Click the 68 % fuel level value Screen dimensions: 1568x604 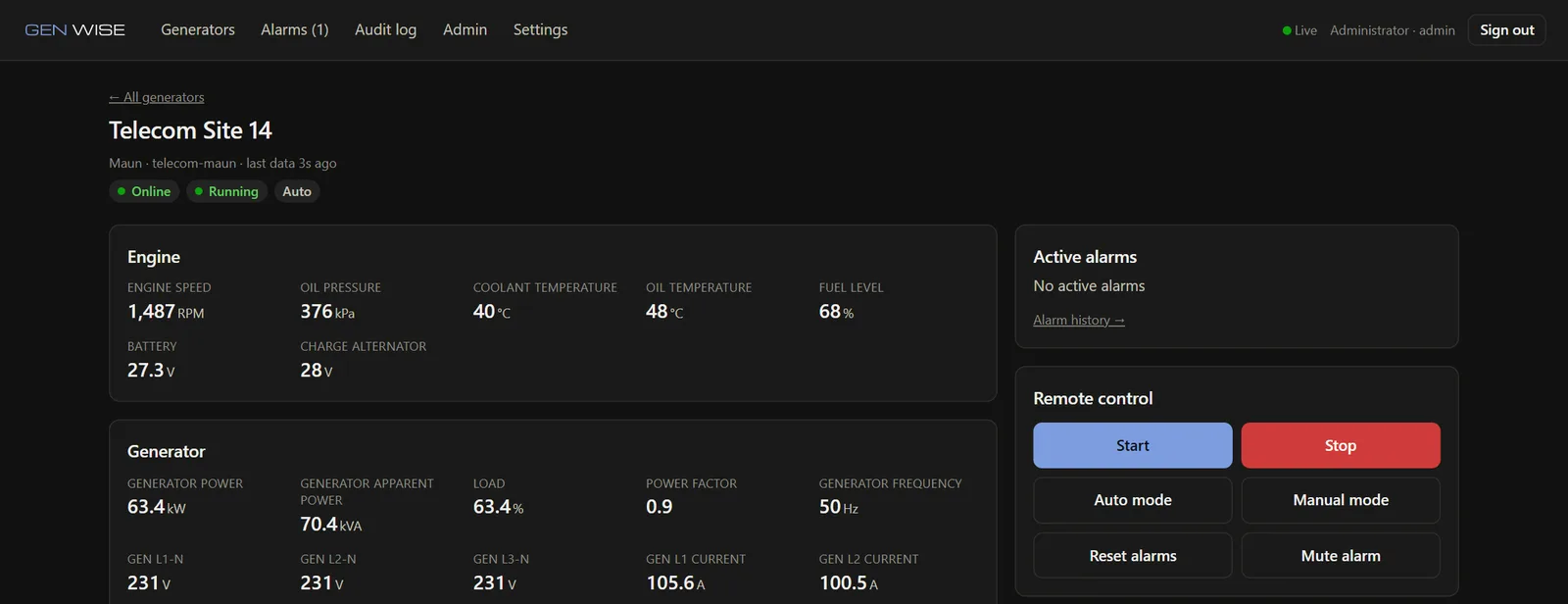pos(836,312)
